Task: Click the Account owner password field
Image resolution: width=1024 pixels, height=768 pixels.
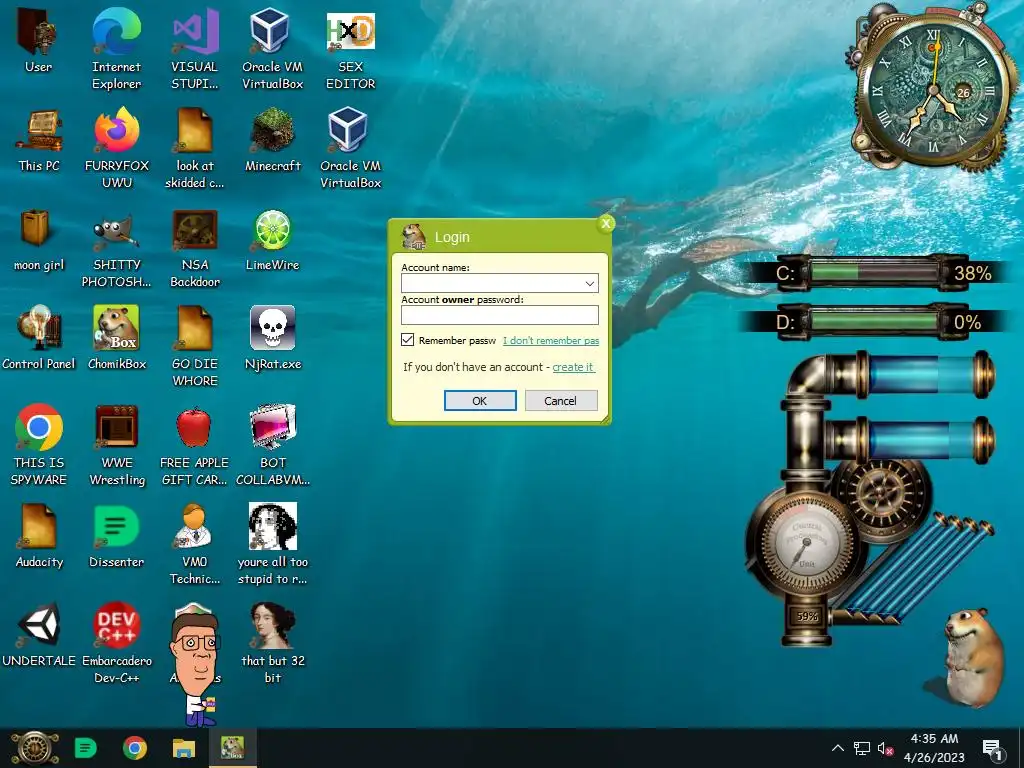Action: (x=500, y=315)
